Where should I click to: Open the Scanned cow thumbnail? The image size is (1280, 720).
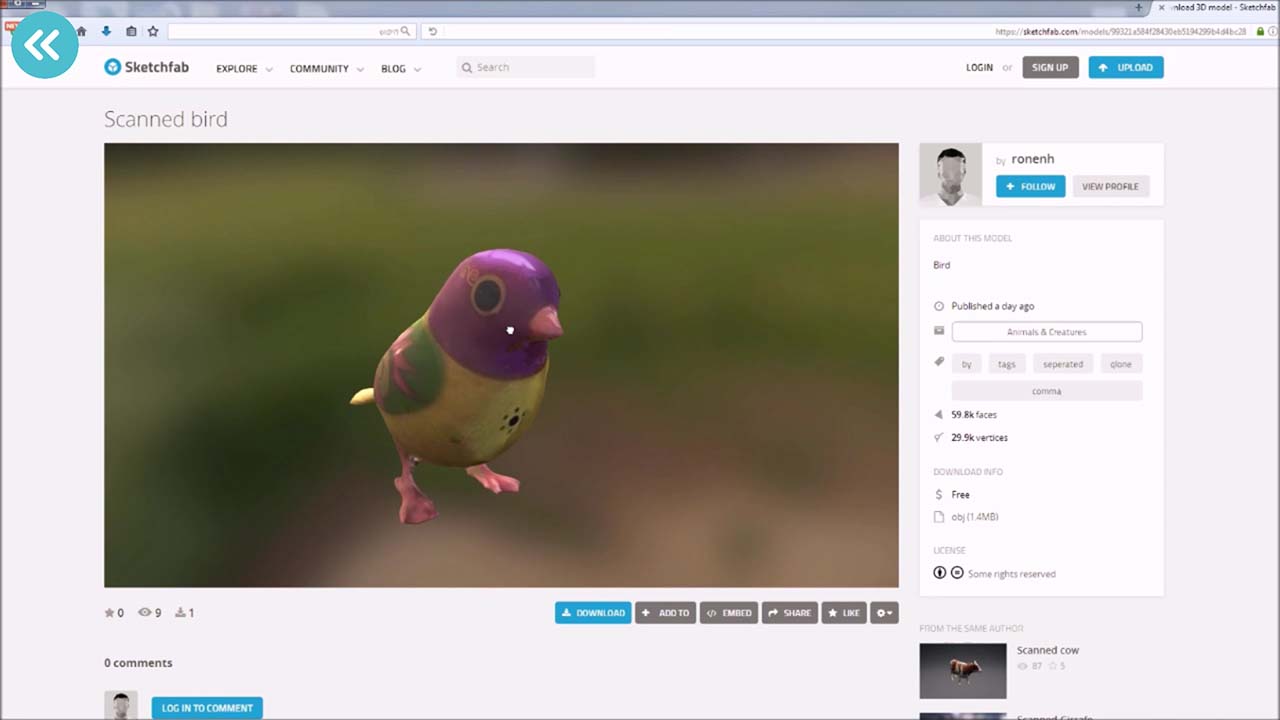pyautogui.click(x=962, y=670)
